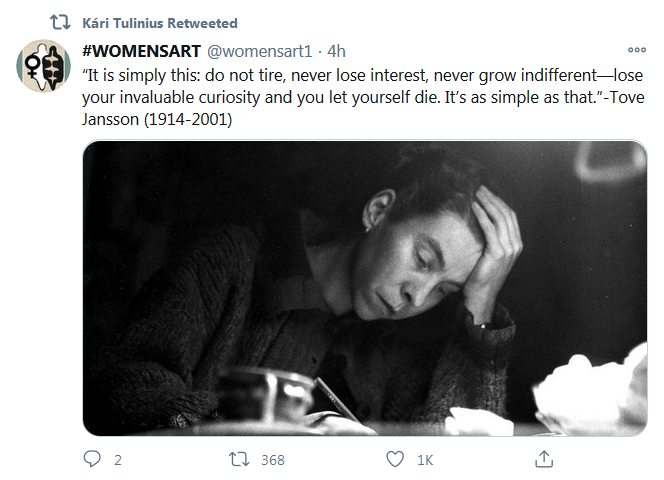Click the #WOMENSART profile avatar

43,67
